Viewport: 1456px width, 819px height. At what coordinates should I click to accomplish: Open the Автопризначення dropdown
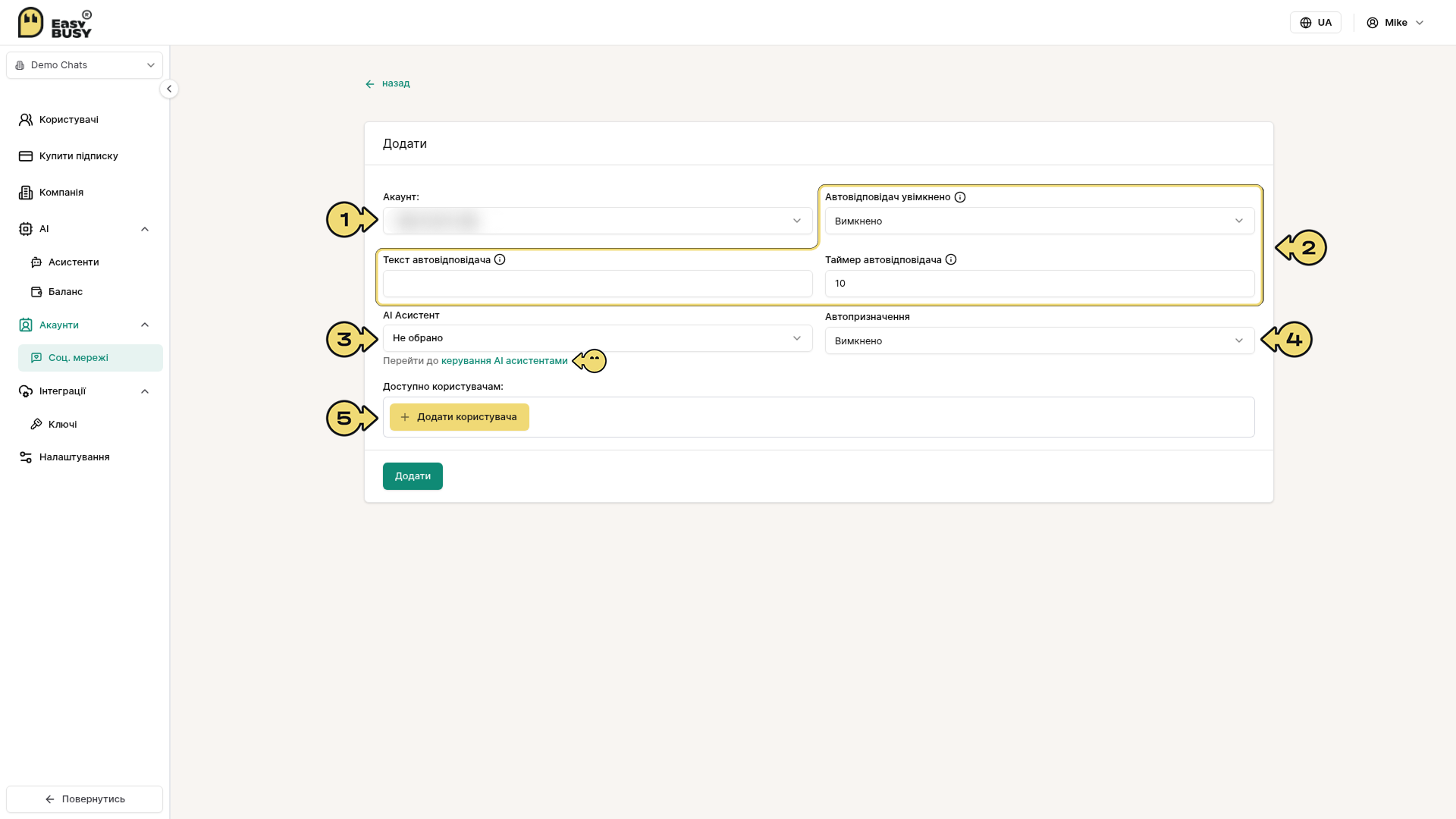point(1040,340)
